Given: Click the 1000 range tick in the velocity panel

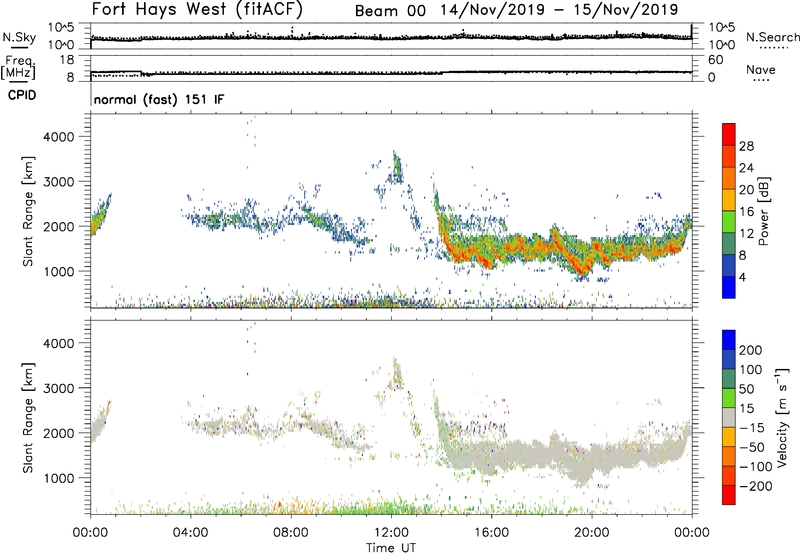Looking at the screenshot, I should click(58, 478).
